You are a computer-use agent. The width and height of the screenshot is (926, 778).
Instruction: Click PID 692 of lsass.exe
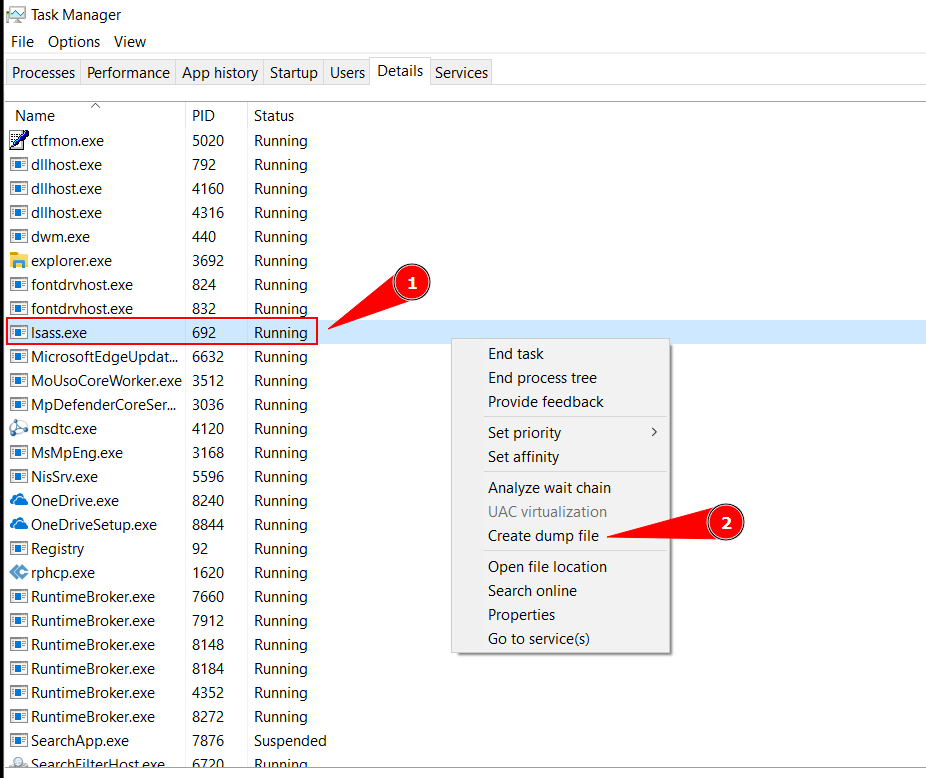pyautogui.click(x=204, y=333)
